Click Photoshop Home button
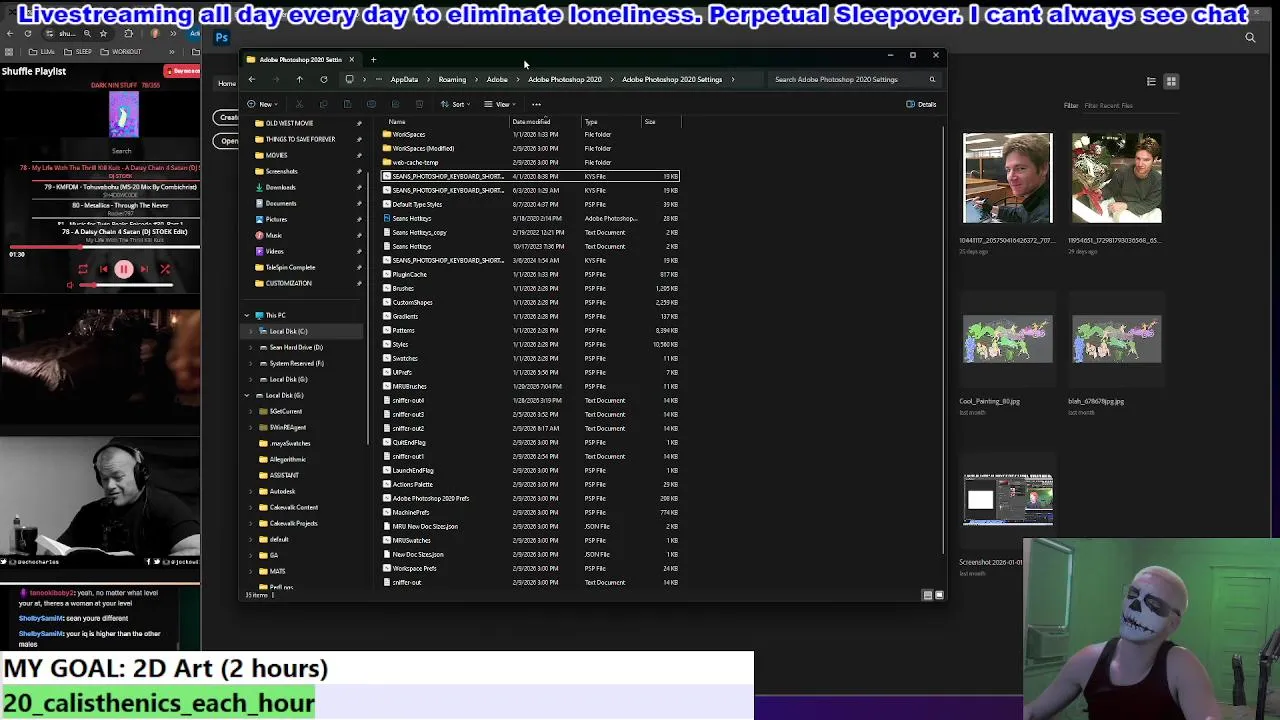Screen dimensions: 1280x720 227,83
